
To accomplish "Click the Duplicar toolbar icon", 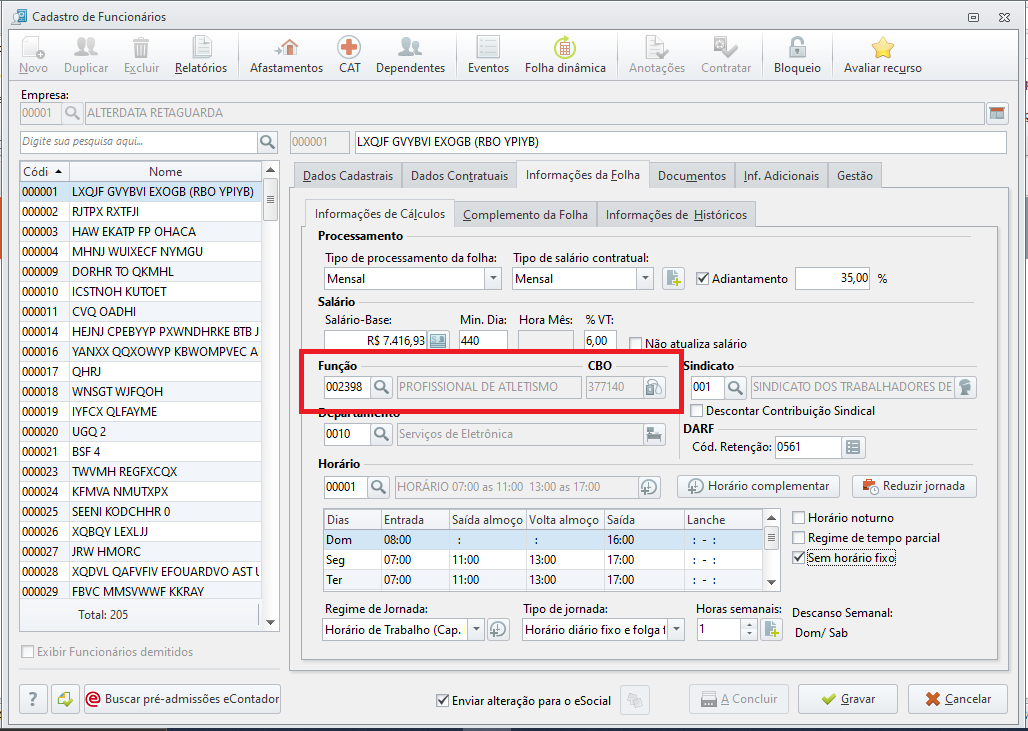I will point(86,54).
